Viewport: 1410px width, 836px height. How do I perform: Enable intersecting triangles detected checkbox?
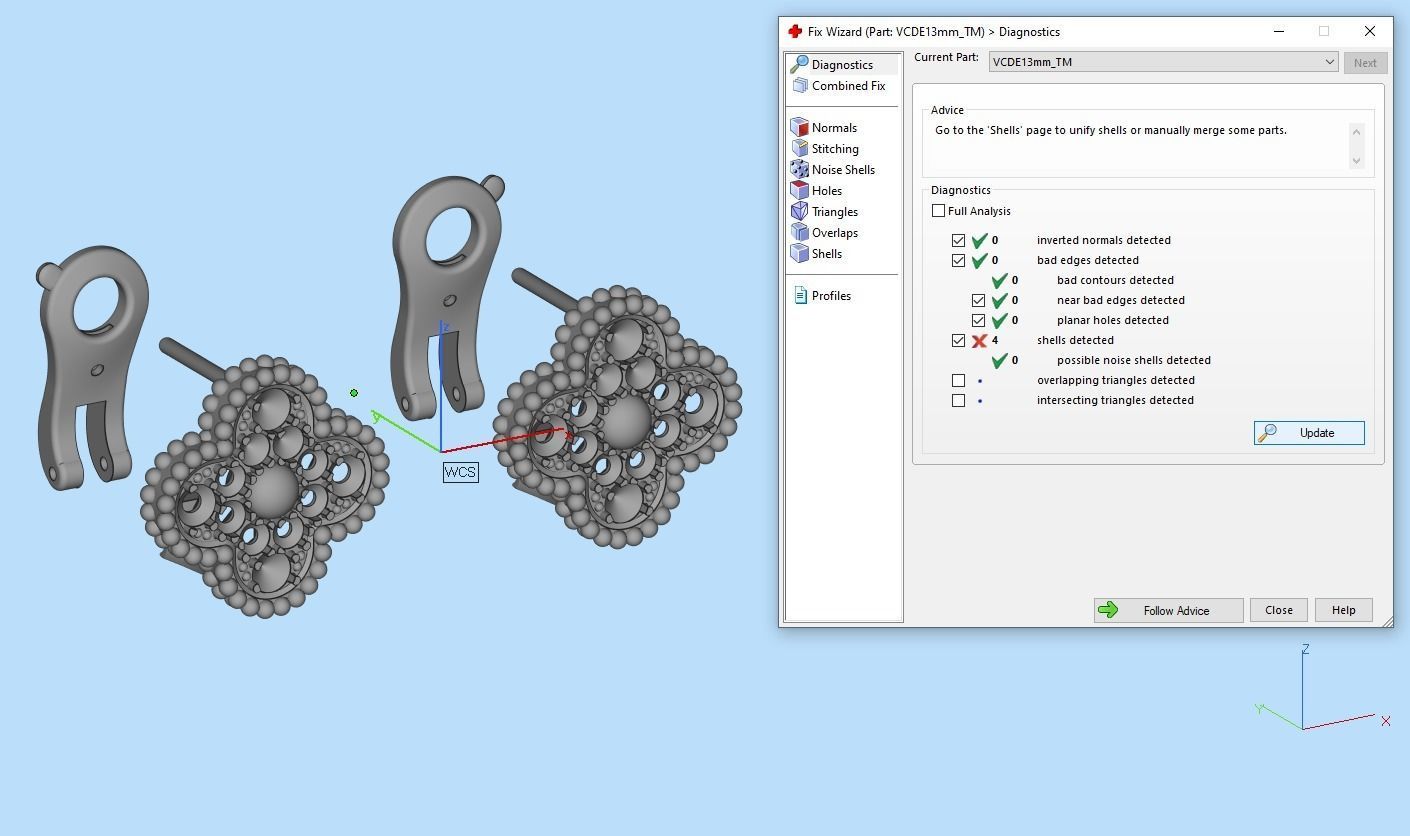pyautogui.click(x=958, y=400)
